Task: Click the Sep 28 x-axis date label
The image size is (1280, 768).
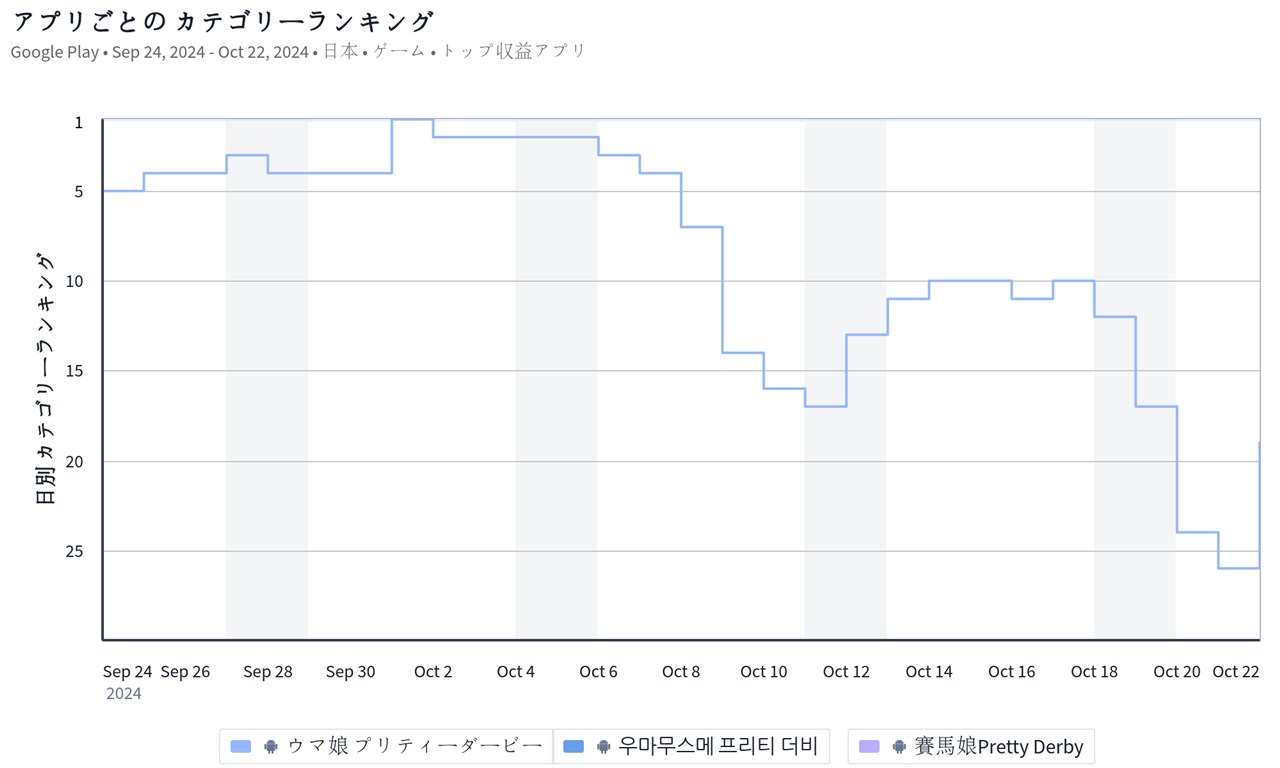Action: pyautogui.click(x=268, y=672)
